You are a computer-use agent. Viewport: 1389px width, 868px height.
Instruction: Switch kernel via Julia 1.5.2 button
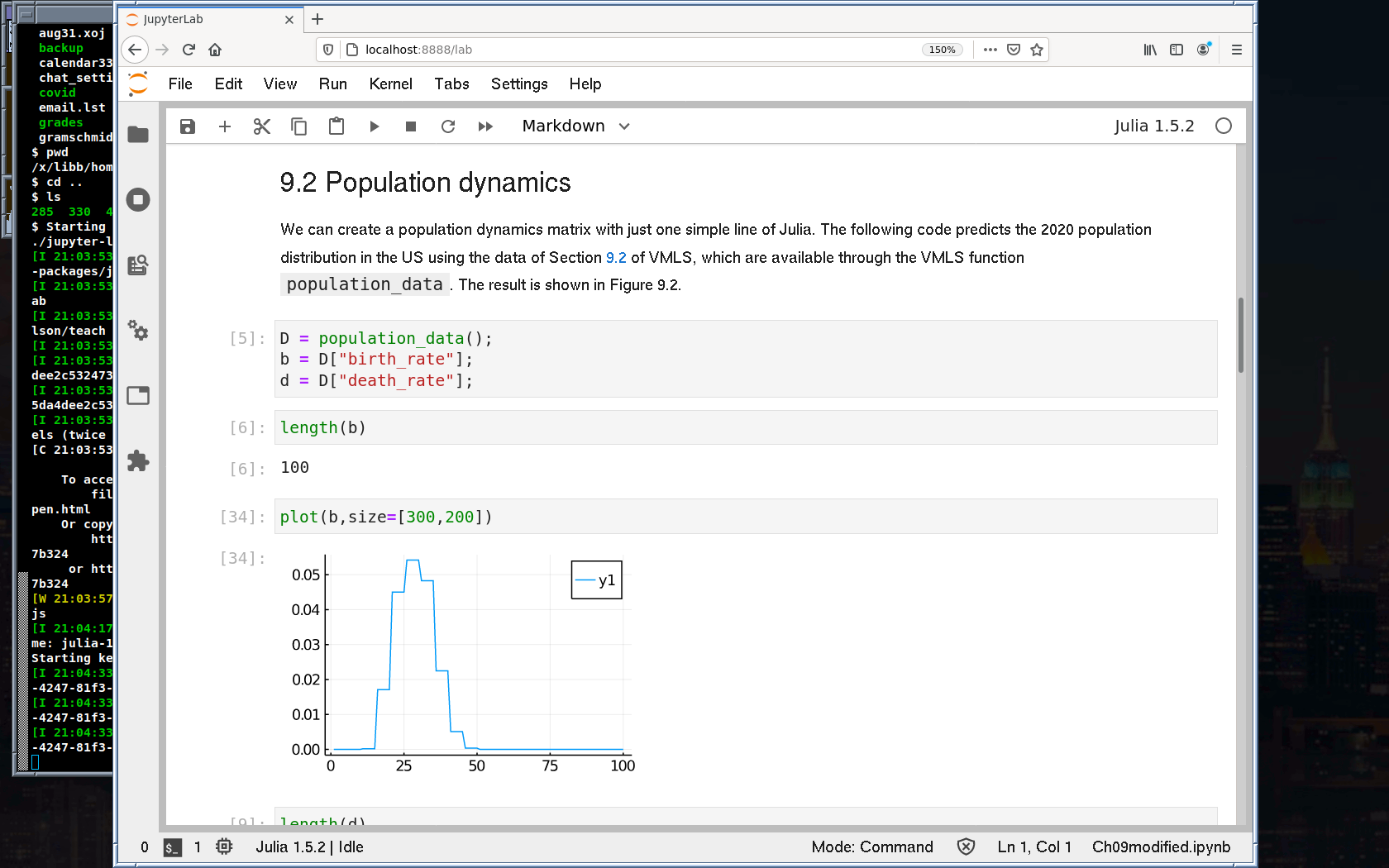click(1153, 126)
